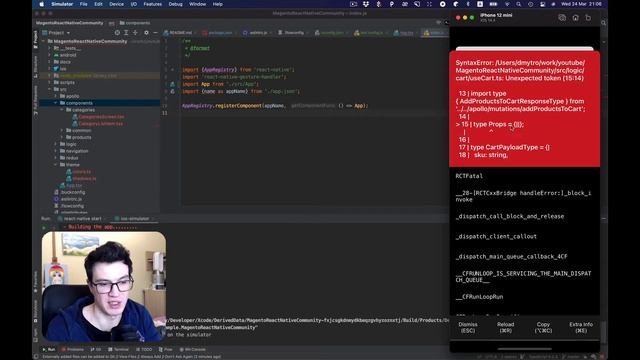Open App.tsx file in the project tree
The width and height of the screenshot is (640, 360).
click(x=74, y=185)
